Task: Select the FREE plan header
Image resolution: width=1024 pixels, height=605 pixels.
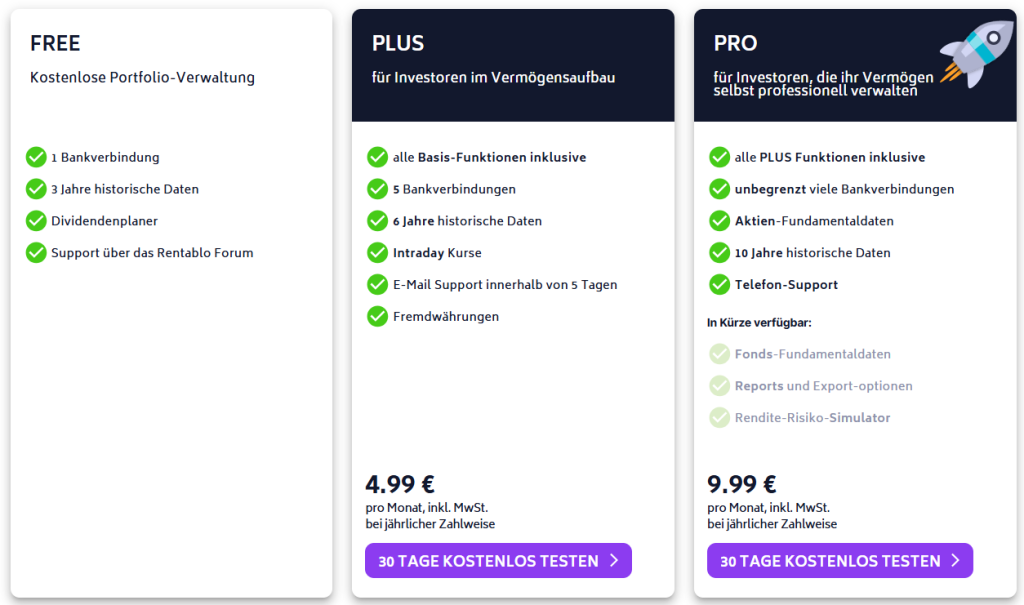Action: (55, 43)
